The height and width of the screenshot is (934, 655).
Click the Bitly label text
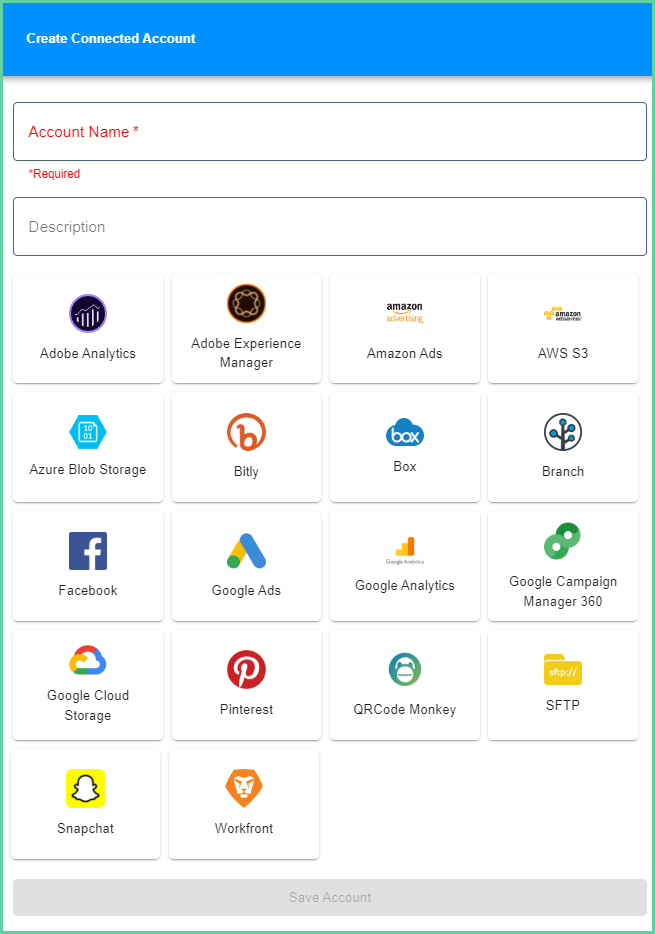246,472
